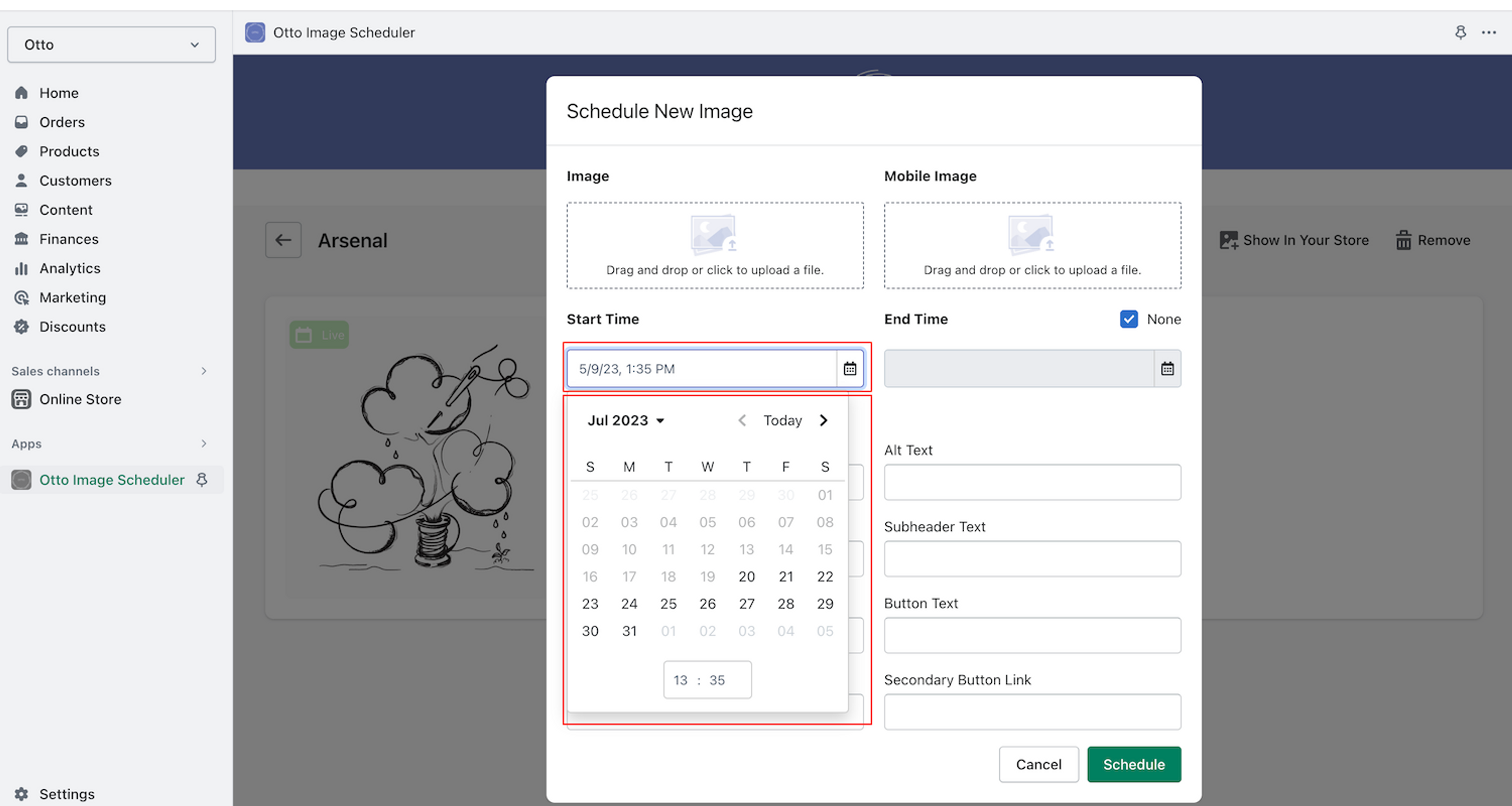Click the Cancel button
The height and width of the screenshot is (806, 1512).
point(1038,764)
